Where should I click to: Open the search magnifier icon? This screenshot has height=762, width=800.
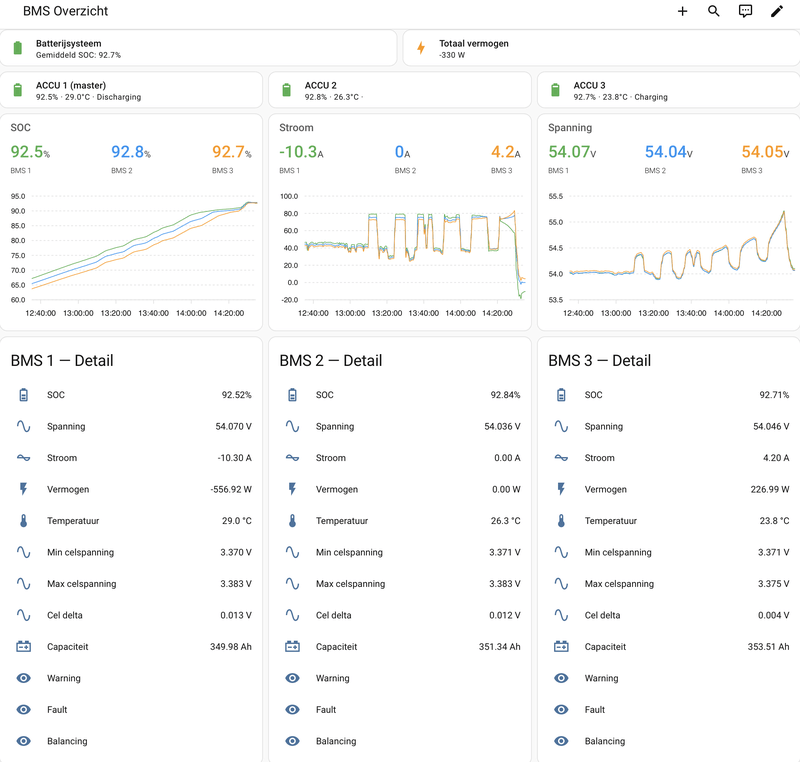[x=714, y=11]
